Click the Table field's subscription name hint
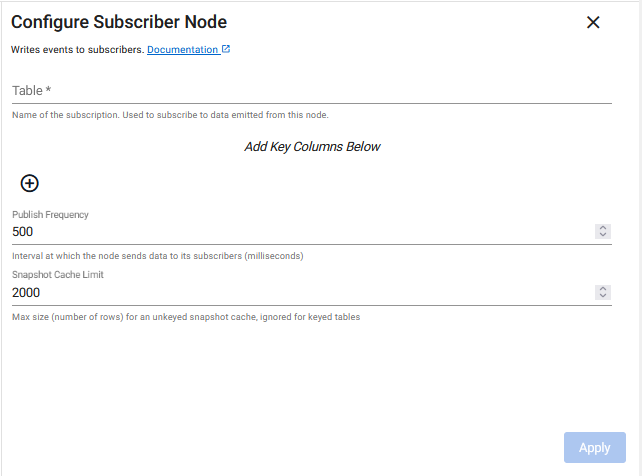This screenshot has height=476, width=642. tap(170, 115)
